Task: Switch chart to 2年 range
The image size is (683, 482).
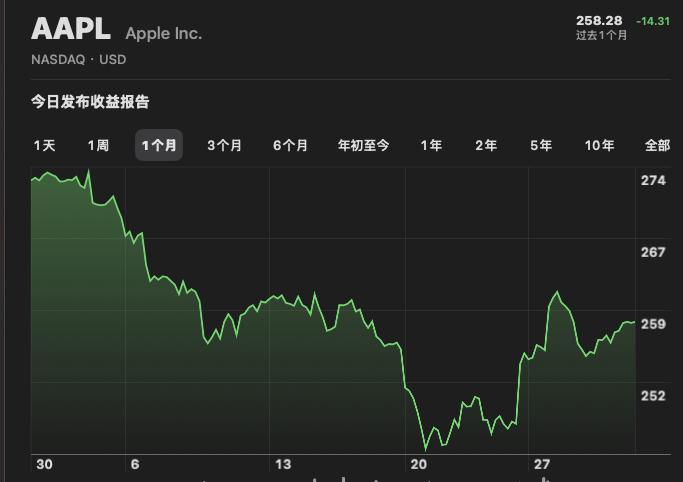Action: [x=486, y=146]
